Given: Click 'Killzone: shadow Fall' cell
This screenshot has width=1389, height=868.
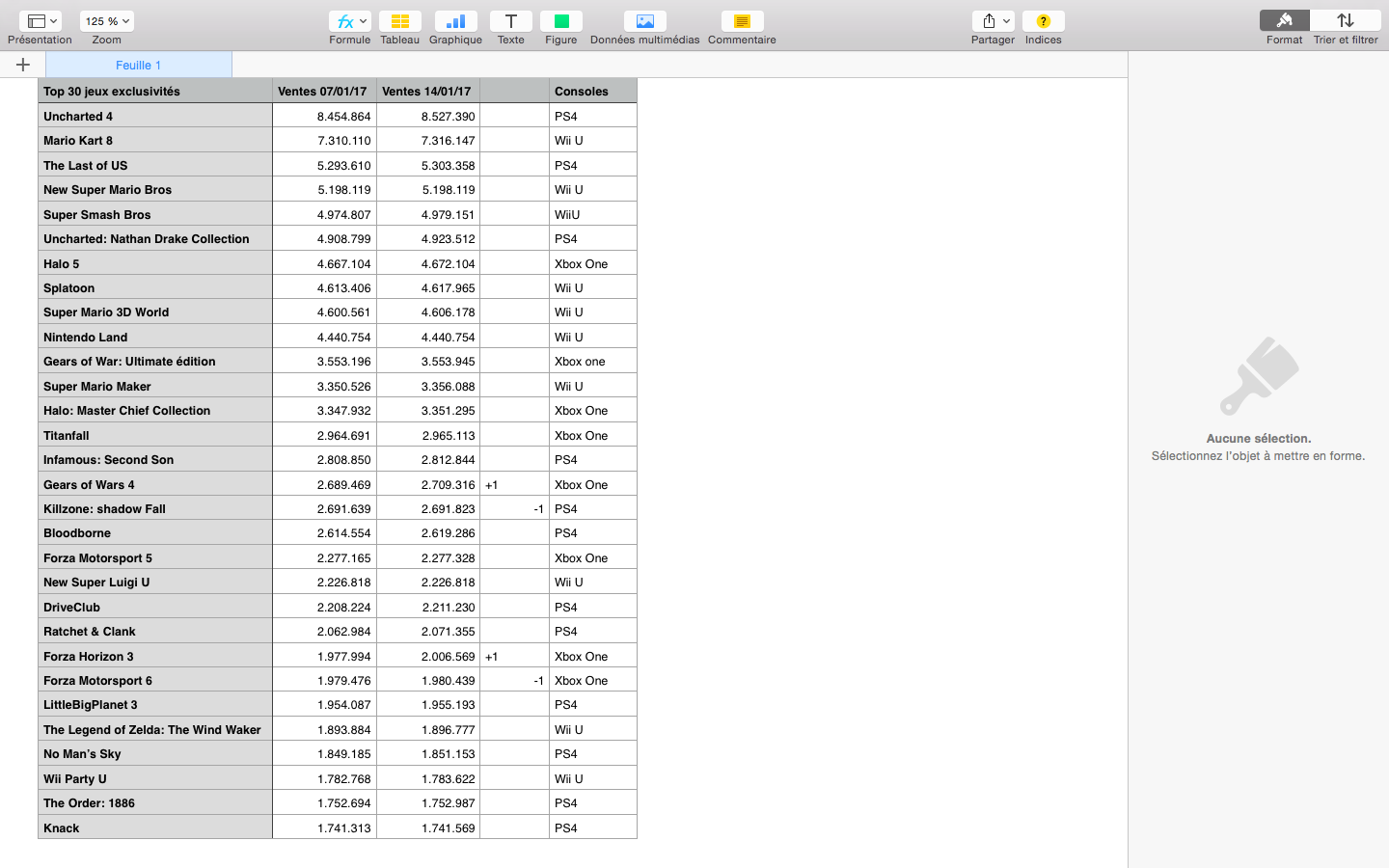Looking at the screenshot, I should click(x=155, y=508).
